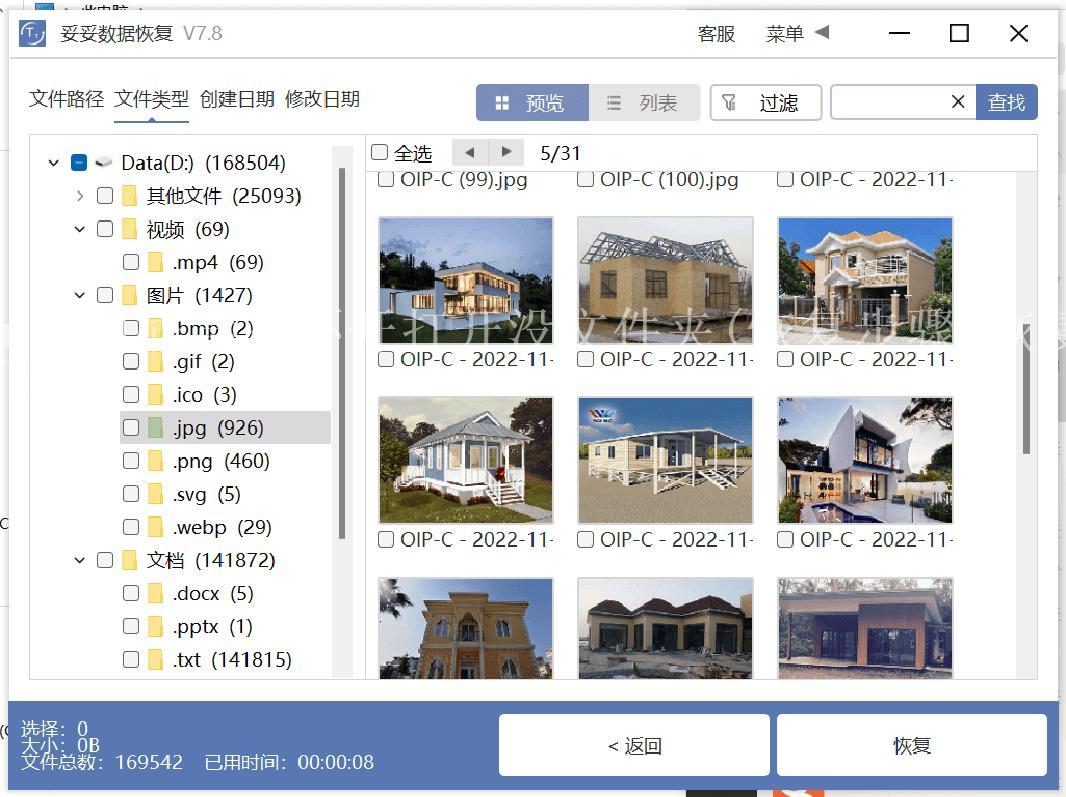Click the triangle arrow next to 菜单
The height and width of the screenshot is (797, 1066).
click(x=822, y=32)
